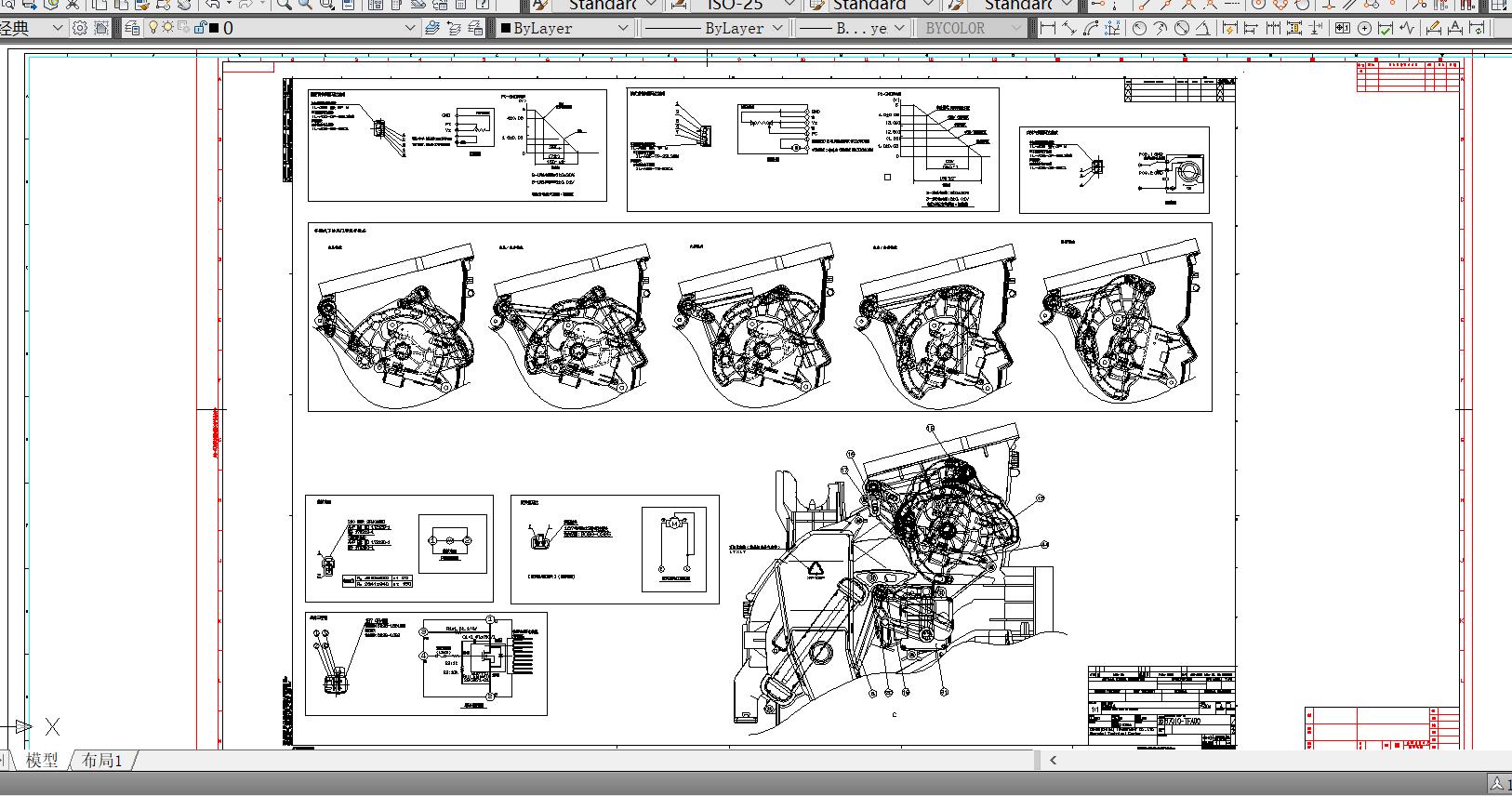Select the Arc Length dimension tool
The width and height of the screenshot is (1512, 796).
pos(1091,28)
